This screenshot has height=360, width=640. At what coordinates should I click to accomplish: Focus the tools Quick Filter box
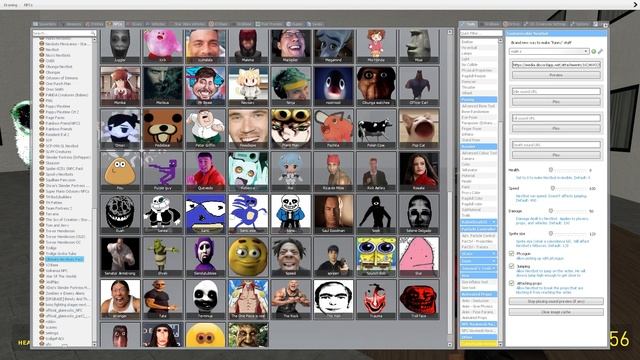pyautogui.click(x=481, y=33)
